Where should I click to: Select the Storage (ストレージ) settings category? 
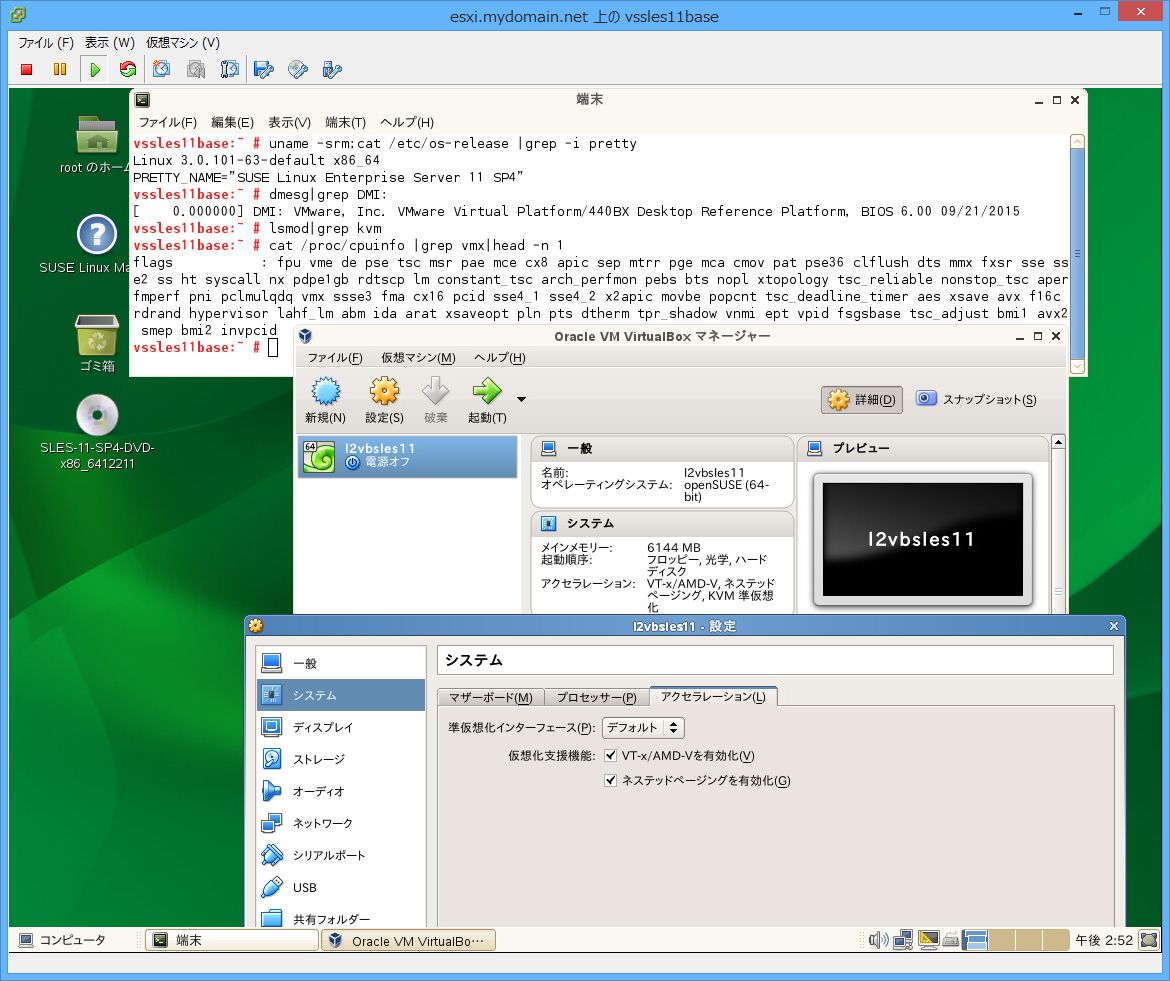click(341, 759)
